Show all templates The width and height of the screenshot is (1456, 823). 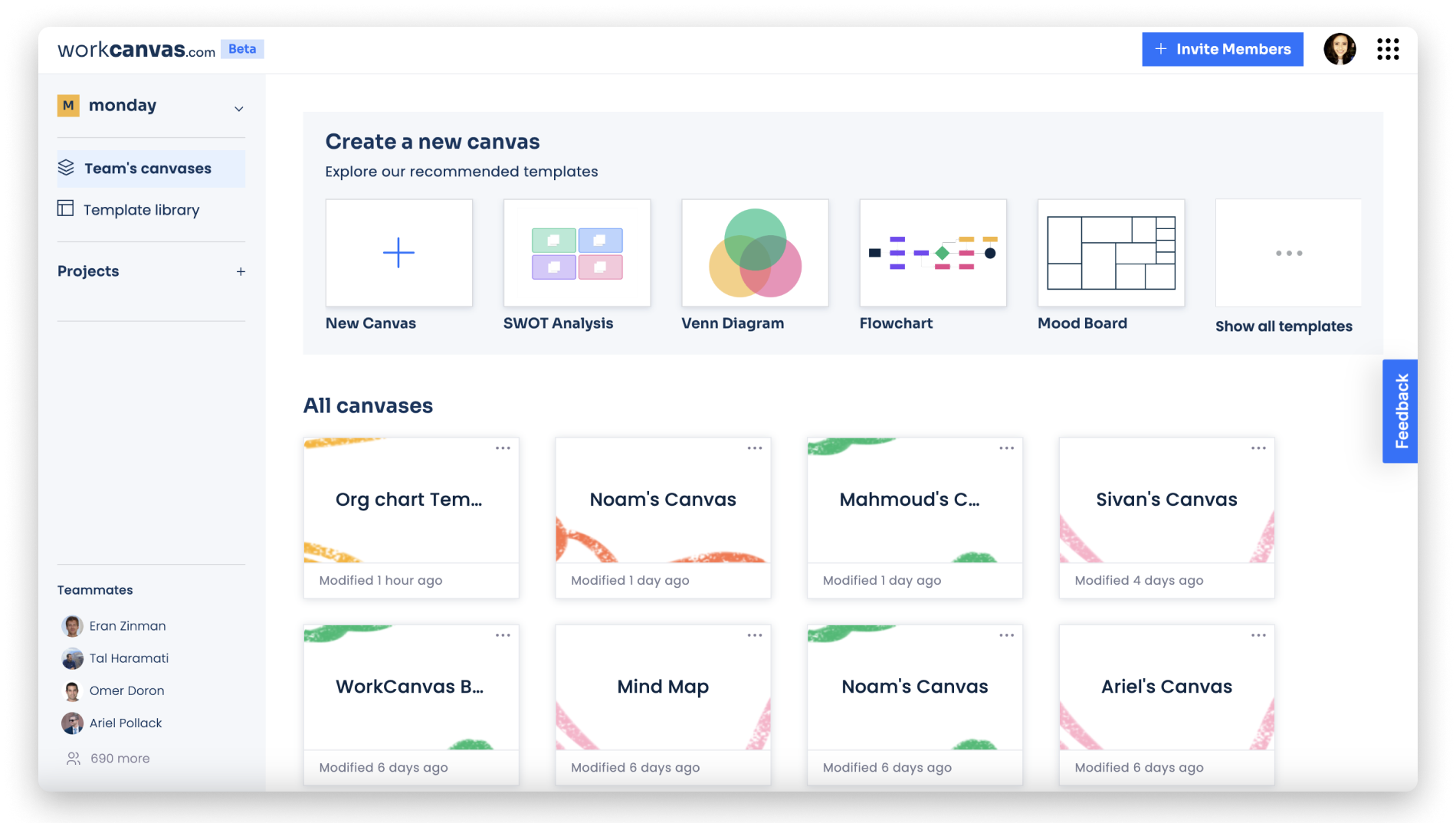pos(1288,252)
